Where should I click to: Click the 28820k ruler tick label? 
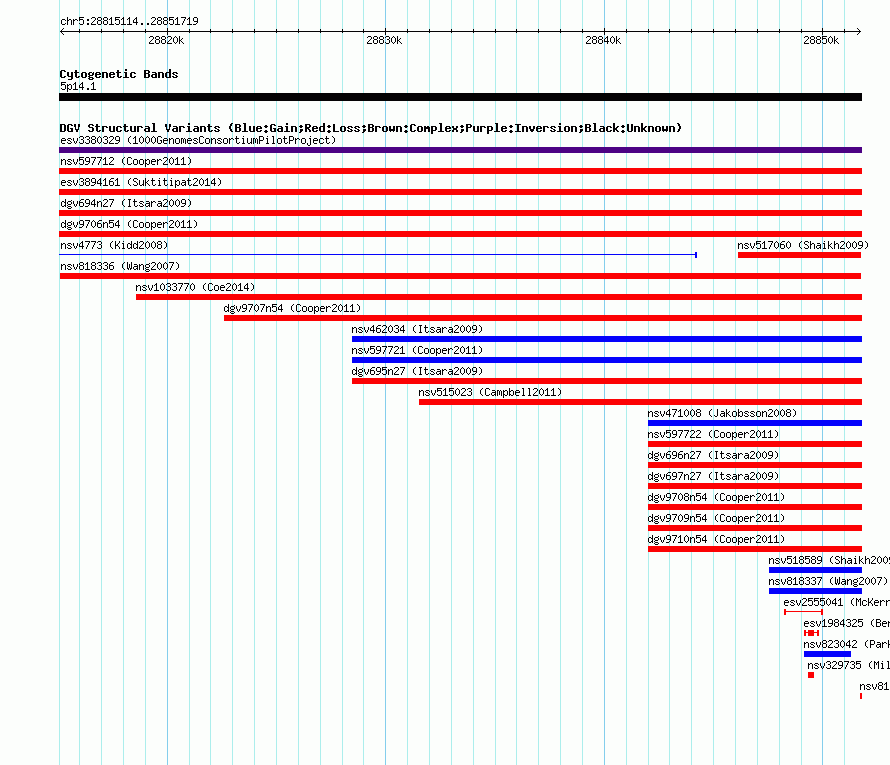pos(166,40)
